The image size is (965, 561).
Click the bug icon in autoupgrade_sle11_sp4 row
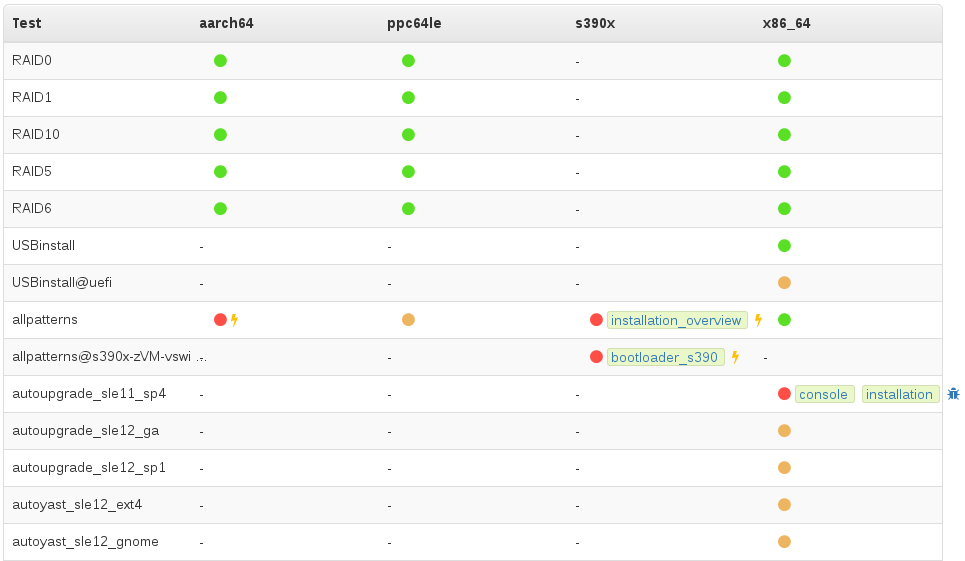click(953, 394)
